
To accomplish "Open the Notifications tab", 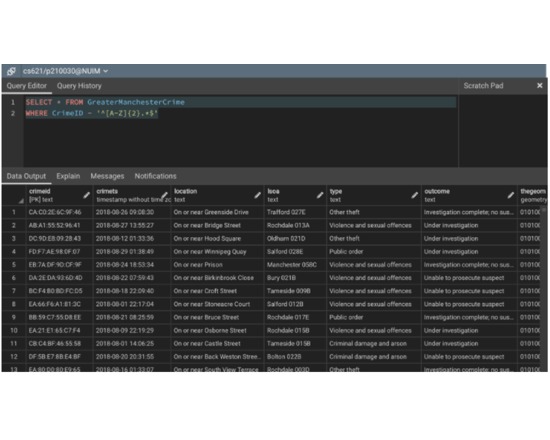I will point(155,176).
